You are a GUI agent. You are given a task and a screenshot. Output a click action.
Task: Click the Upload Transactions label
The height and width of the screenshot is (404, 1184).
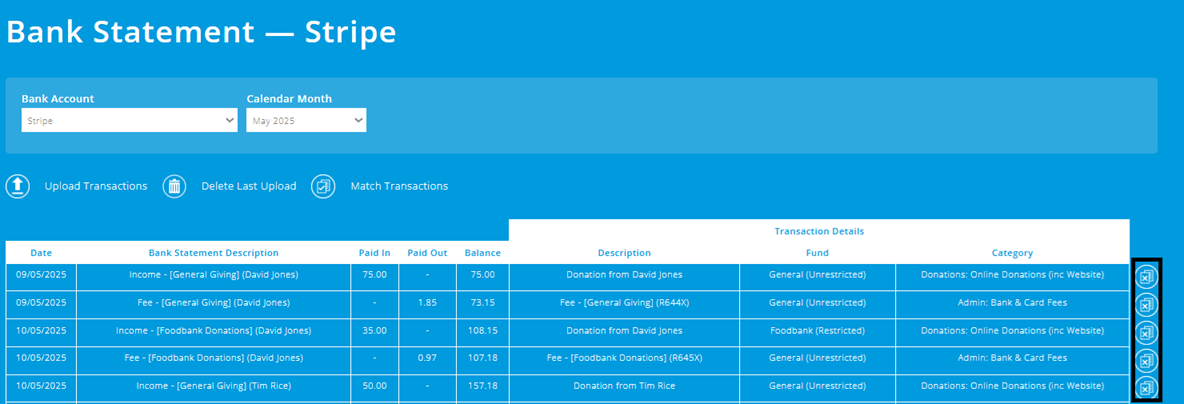click(x=96, y=186)
